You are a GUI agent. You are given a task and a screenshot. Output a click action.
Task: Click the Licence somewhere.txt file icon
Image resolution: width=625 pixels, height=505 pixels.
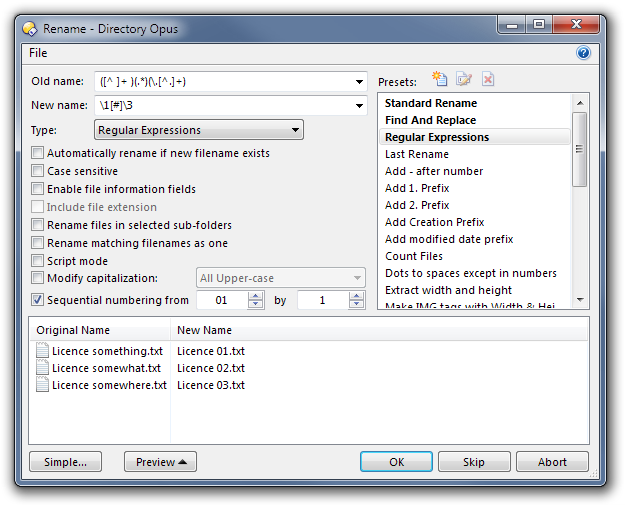[42, 385]
